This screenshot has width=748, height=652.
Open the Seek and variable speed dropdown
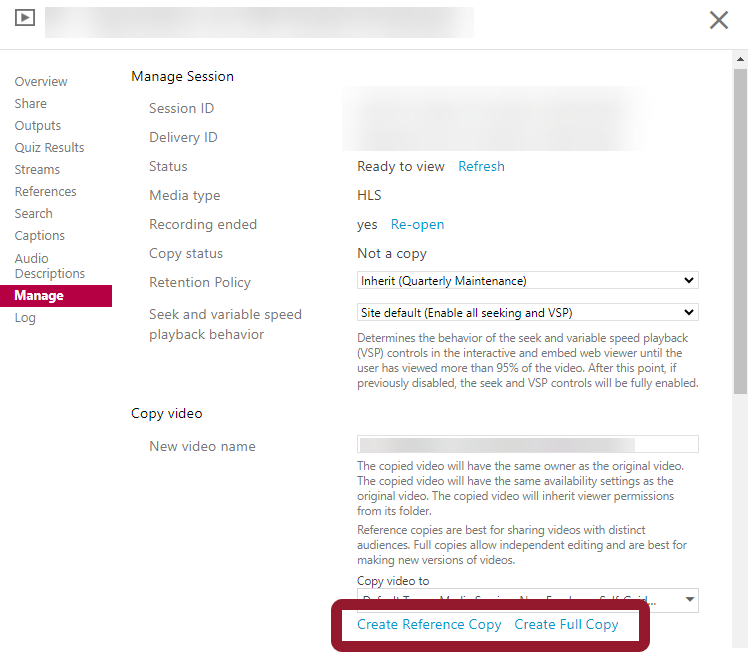click(527, 312)
